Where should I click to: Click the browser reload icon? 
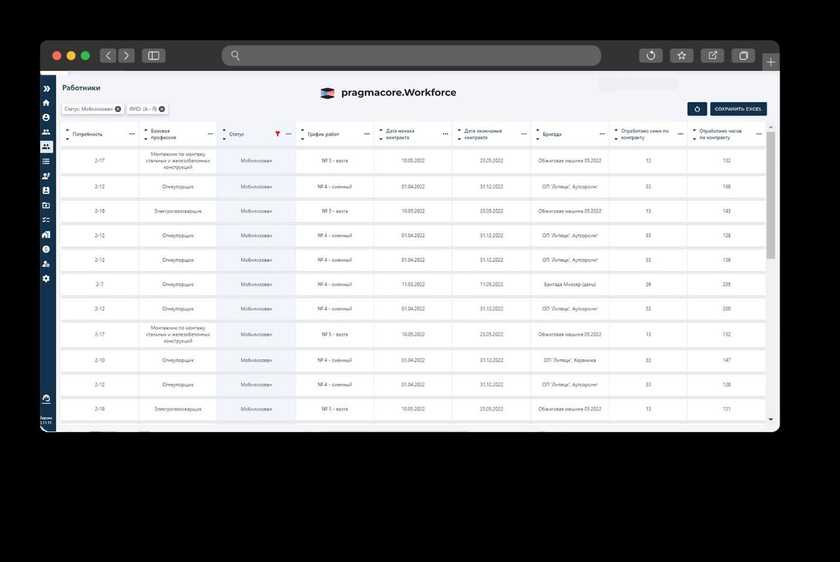click(x=651, y=56)
